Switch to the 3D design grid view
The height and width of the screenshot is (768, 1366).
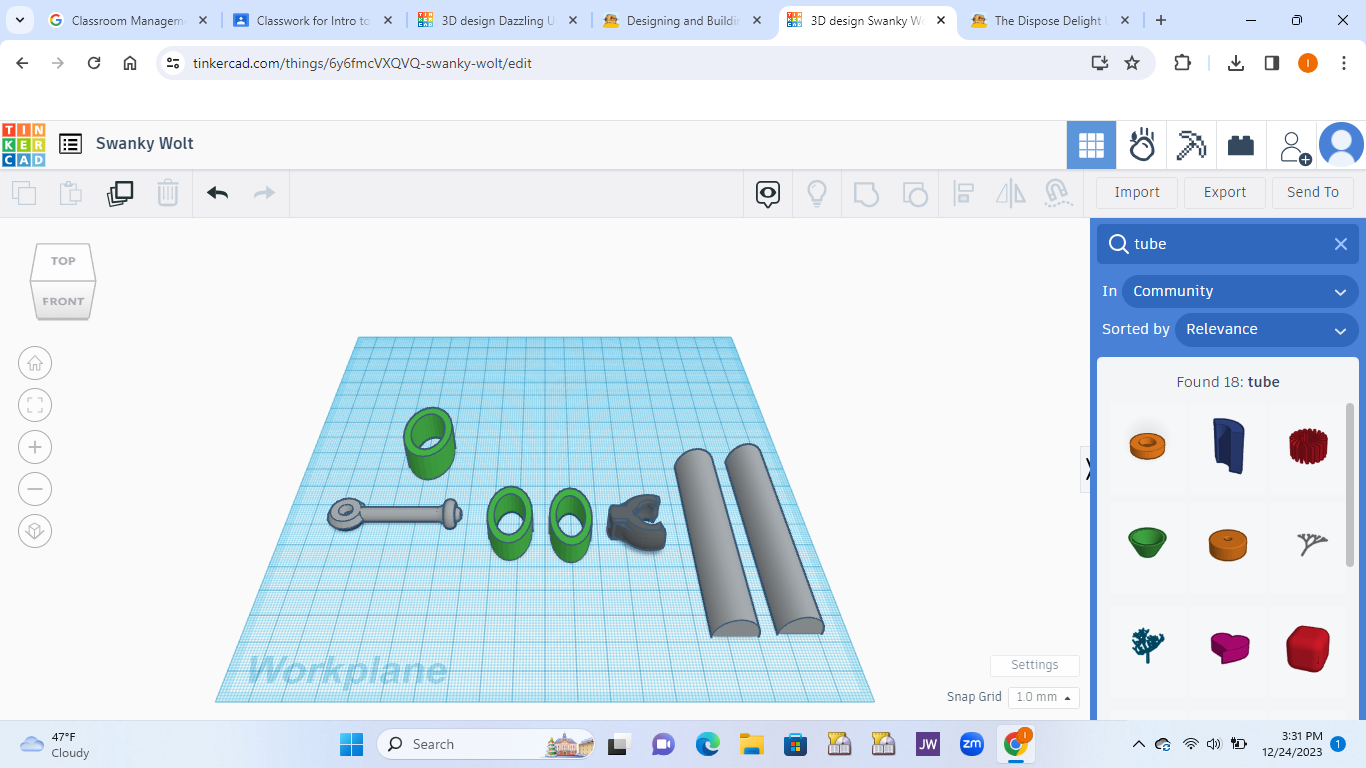[x=1091, y=146]
